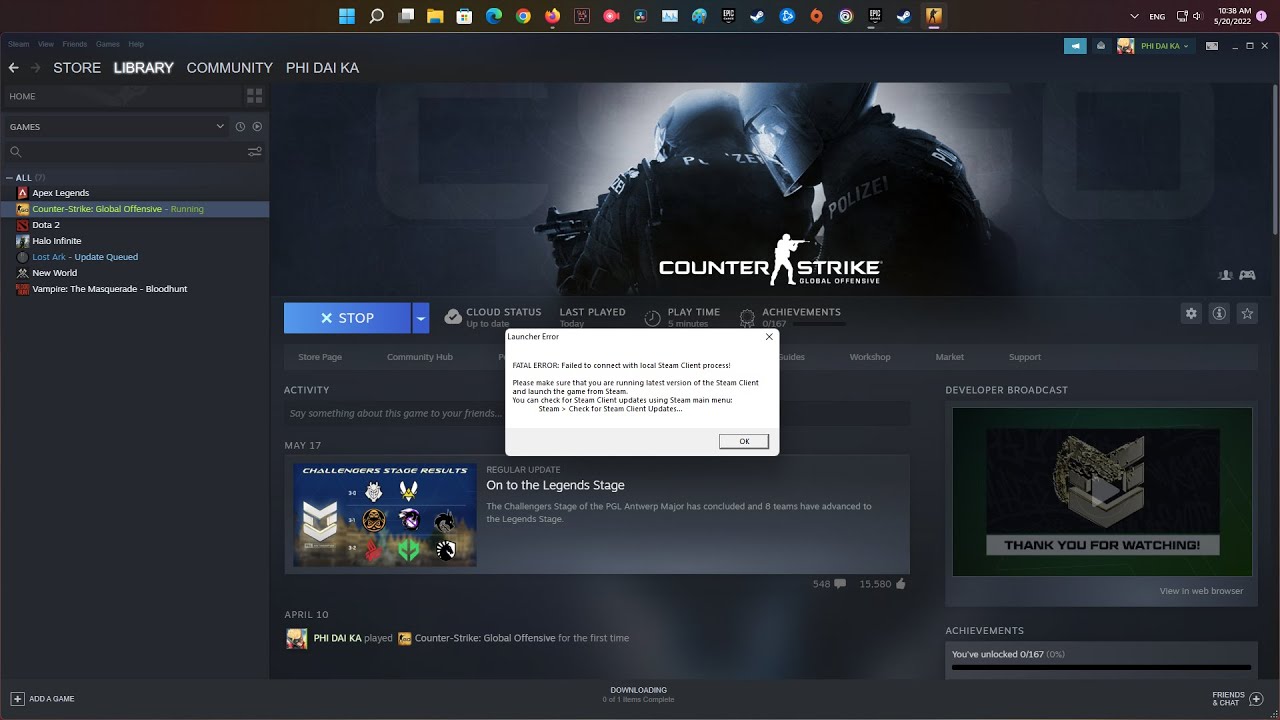This screenshot has width=1280, height=720.
Task: Click the activity comment input field
Action: tap(597, 413)
